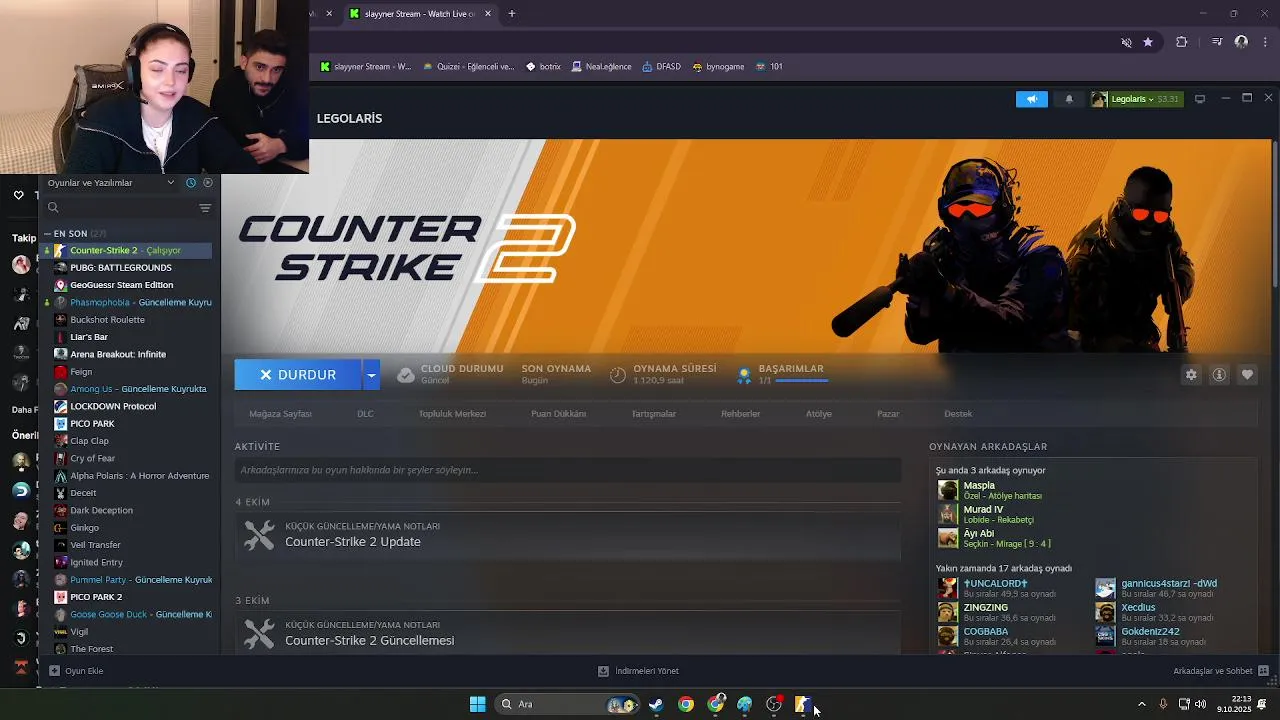Select Counter-Strike 2 in library list

pos(126,250)
